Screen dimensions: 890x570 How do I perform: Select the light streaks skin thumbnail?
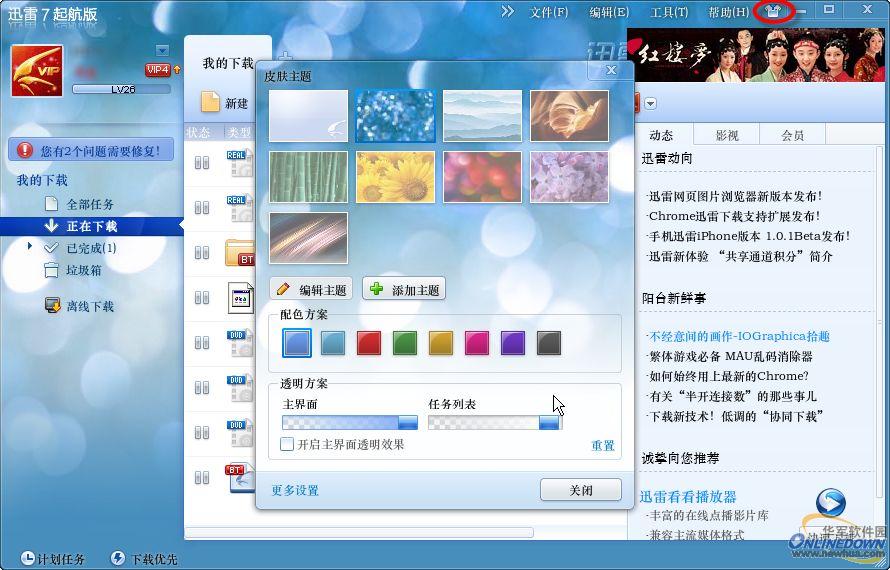[x=308, y=238]
